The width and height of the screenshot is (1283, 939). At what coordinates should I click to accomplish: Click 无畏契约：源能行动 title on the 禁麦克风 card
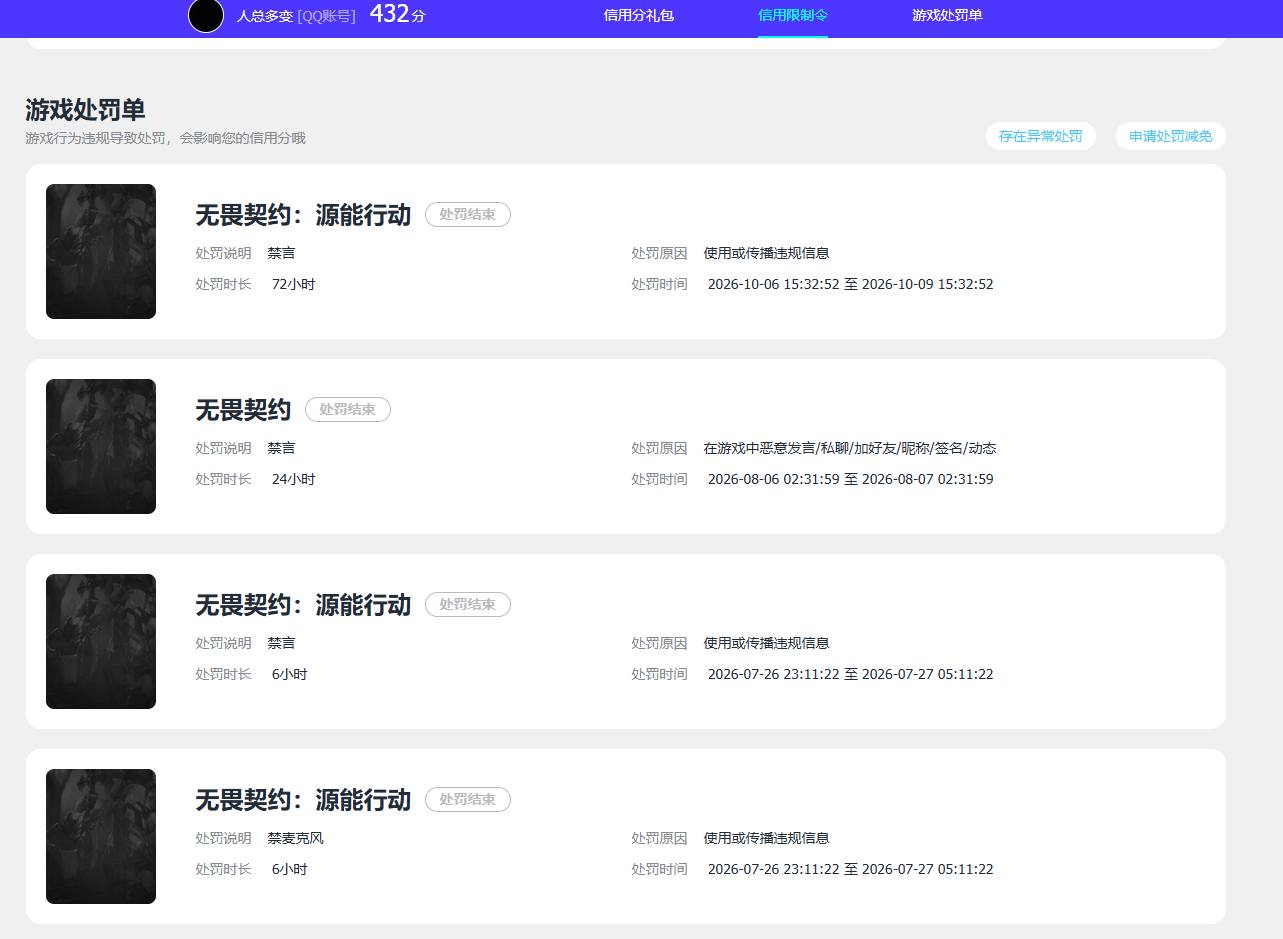click(x=303, y=800)
